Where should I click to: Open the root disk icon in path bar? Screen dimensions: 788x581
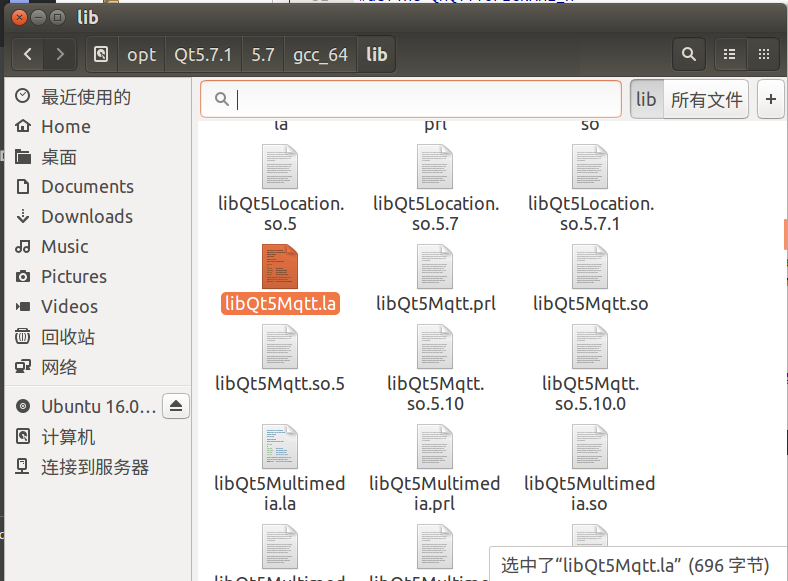point(102,54)
